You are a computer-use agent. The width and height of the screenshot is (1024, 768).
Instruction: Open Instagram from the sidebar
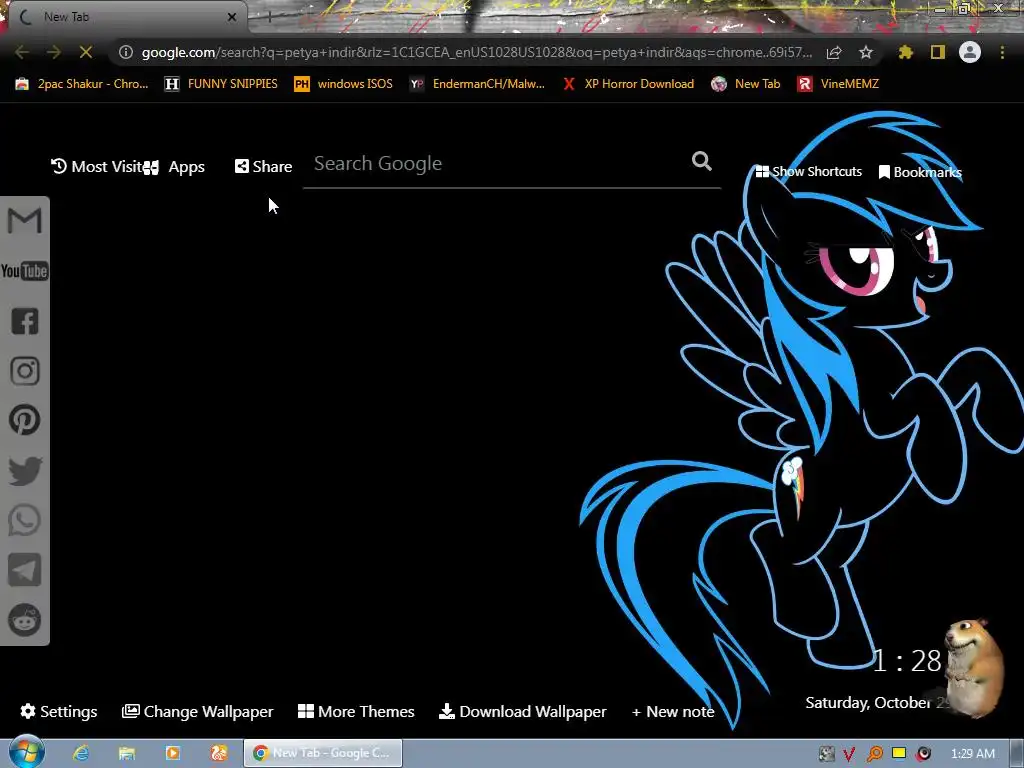coord(25,371)
